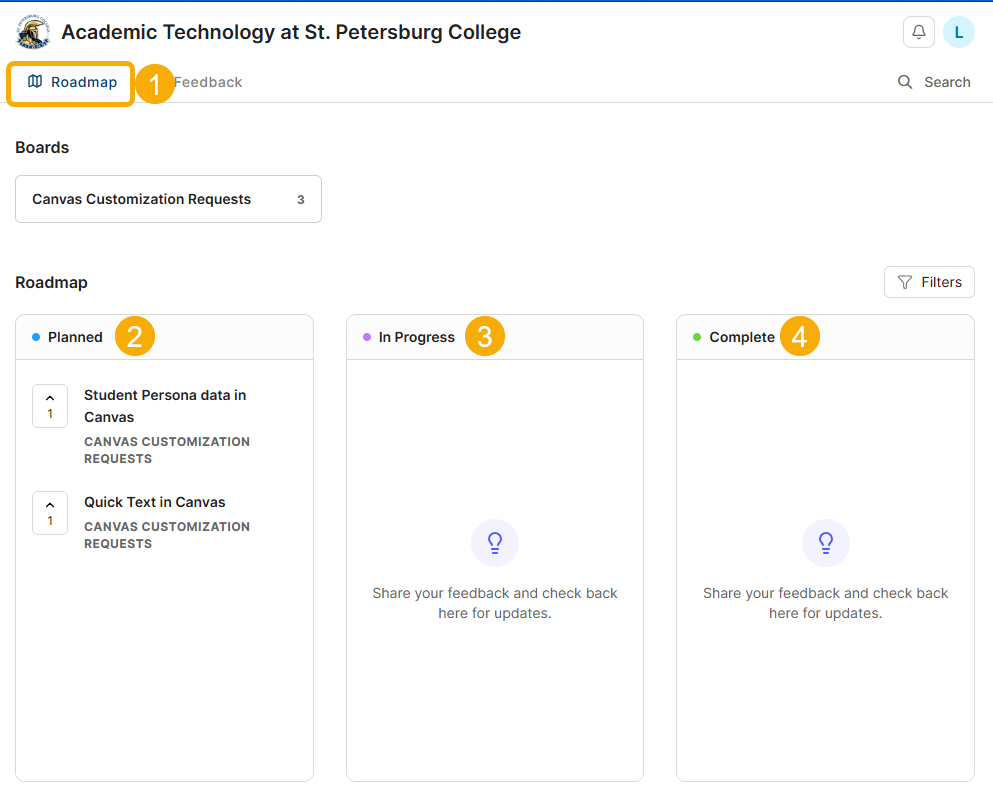Switch to the Feedback tab
Image resolution: width=993 pixels, height=800 pixels.
(208, 82)
